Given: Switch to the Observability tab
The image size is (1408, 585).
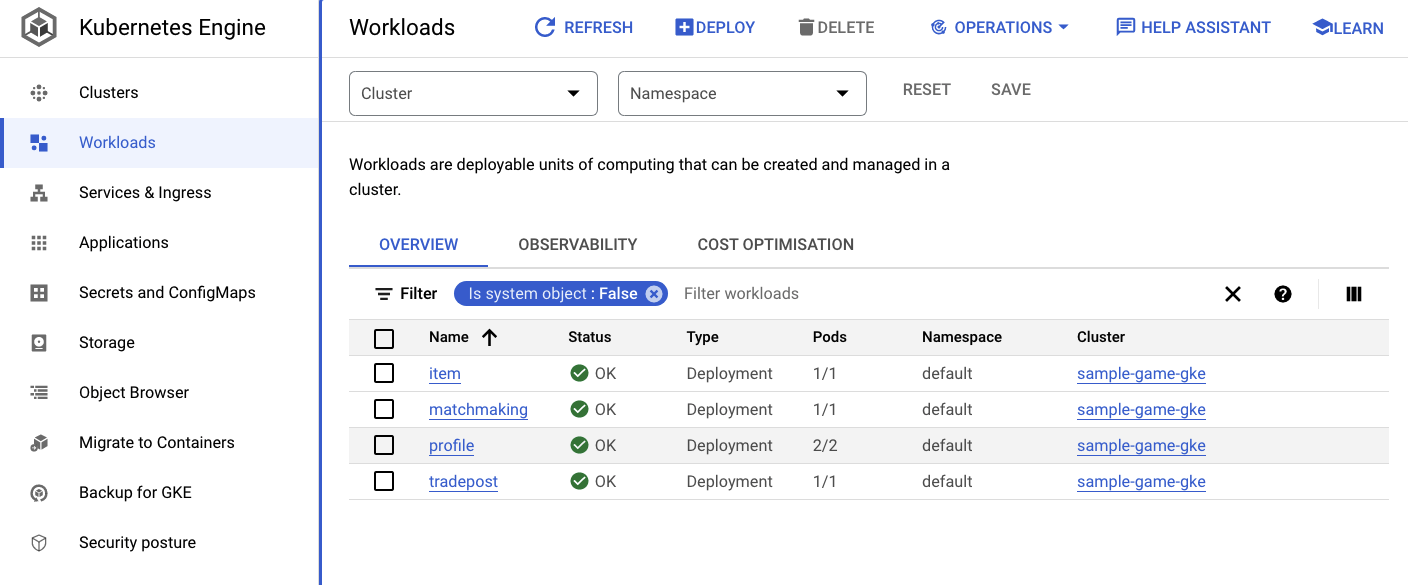Looking at the screenshot, I should pos(577,244).
